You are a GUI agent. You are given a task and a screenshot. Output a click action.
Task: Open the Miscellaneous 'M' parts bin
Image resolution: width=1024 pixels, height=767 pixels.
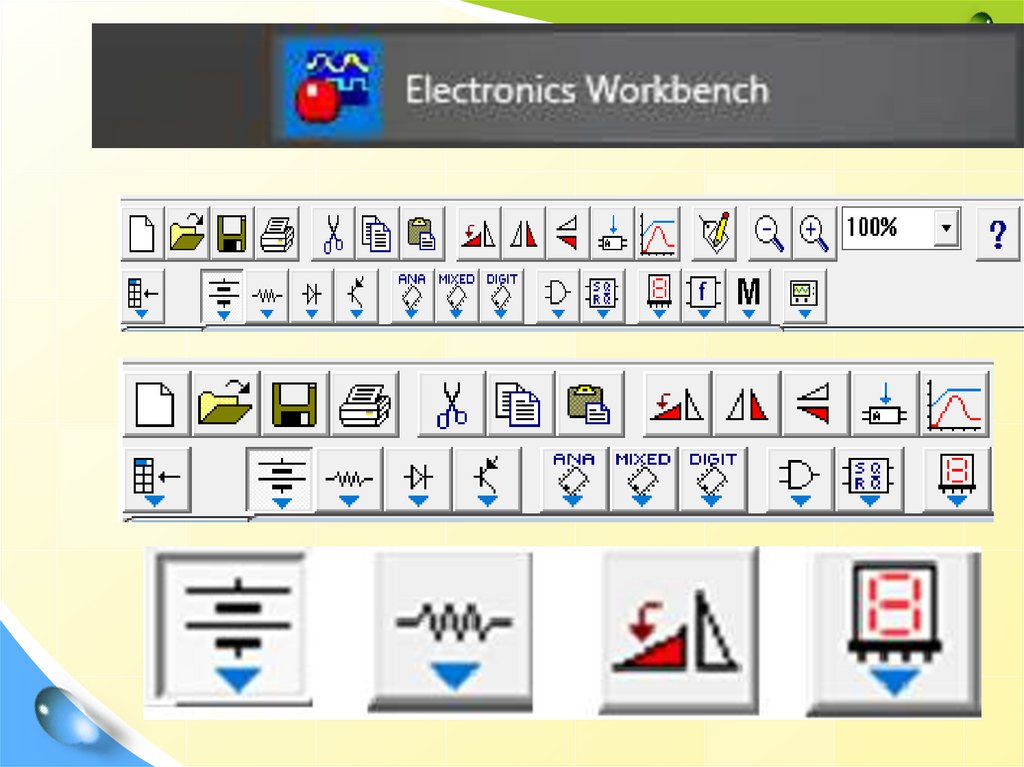point(748,296)
